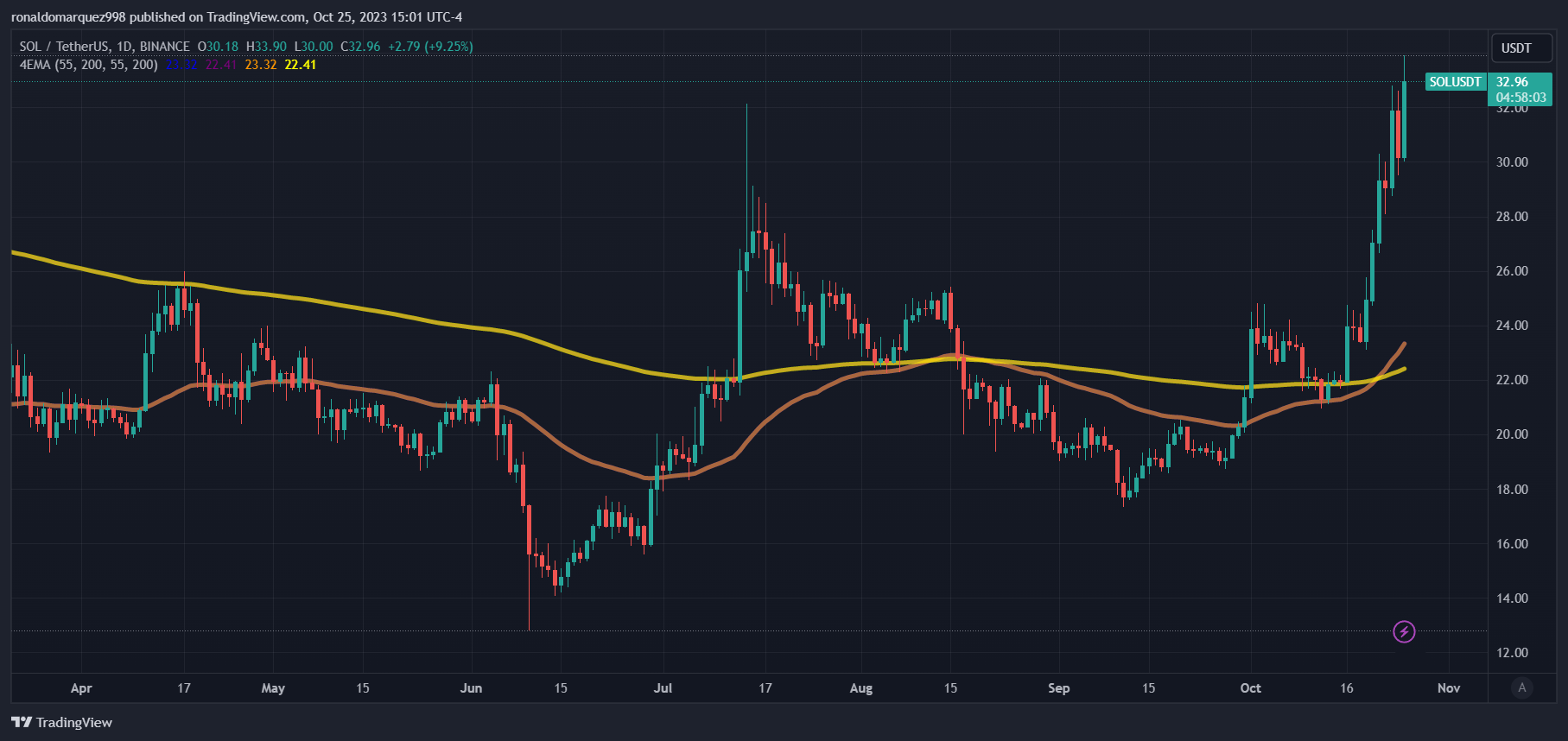Click the 04:58:03 candle countdown
This screenshot has width=1568, height=741.
[x=1521, y=98]
